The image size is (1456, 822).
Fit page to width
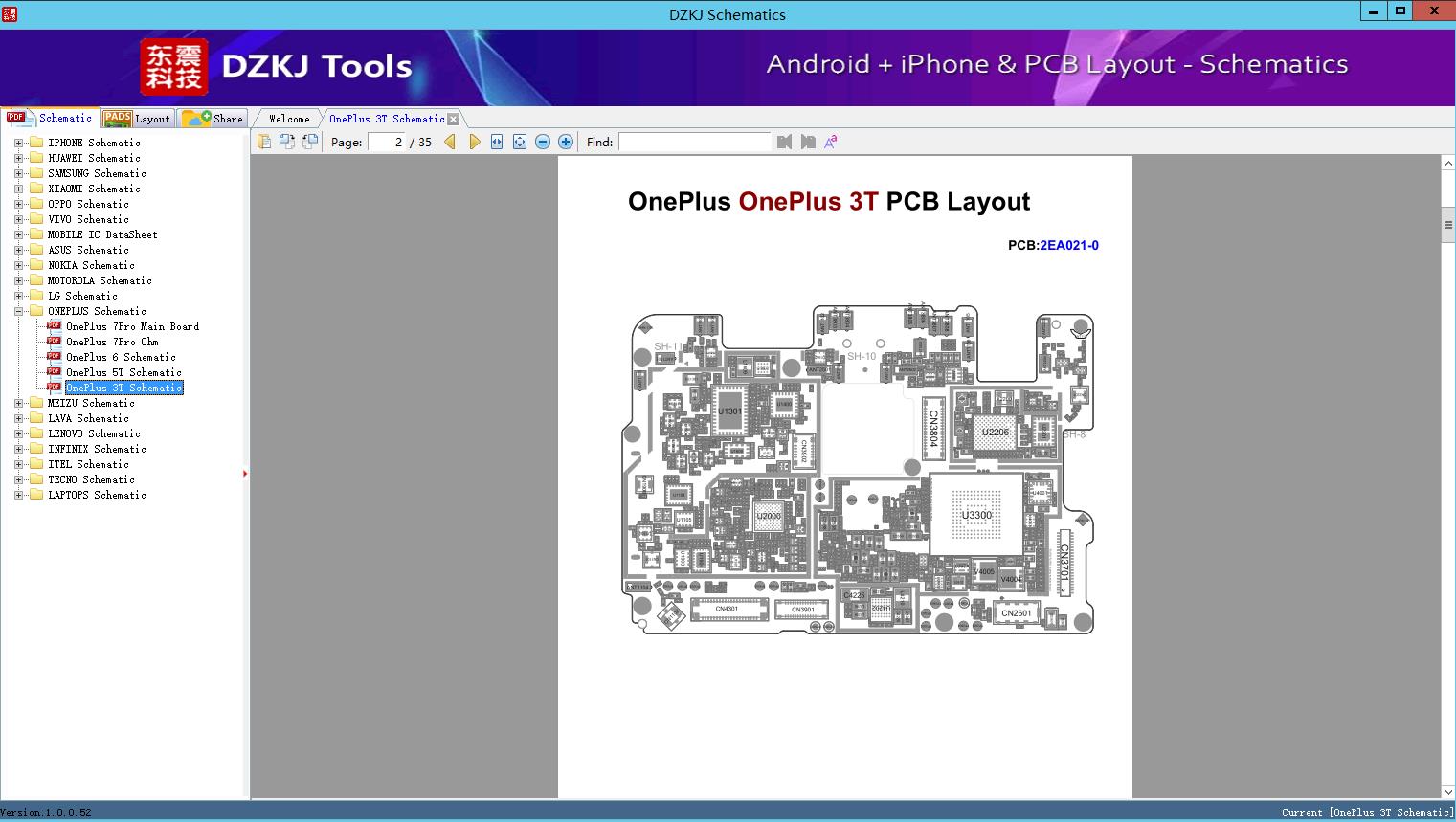pos(497,142)
